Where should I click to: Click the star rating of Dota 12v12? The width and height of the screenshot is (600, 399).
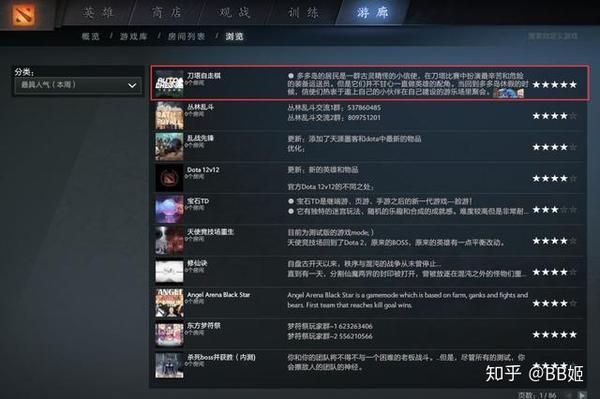pyautogui.click(x=554, y=178)
